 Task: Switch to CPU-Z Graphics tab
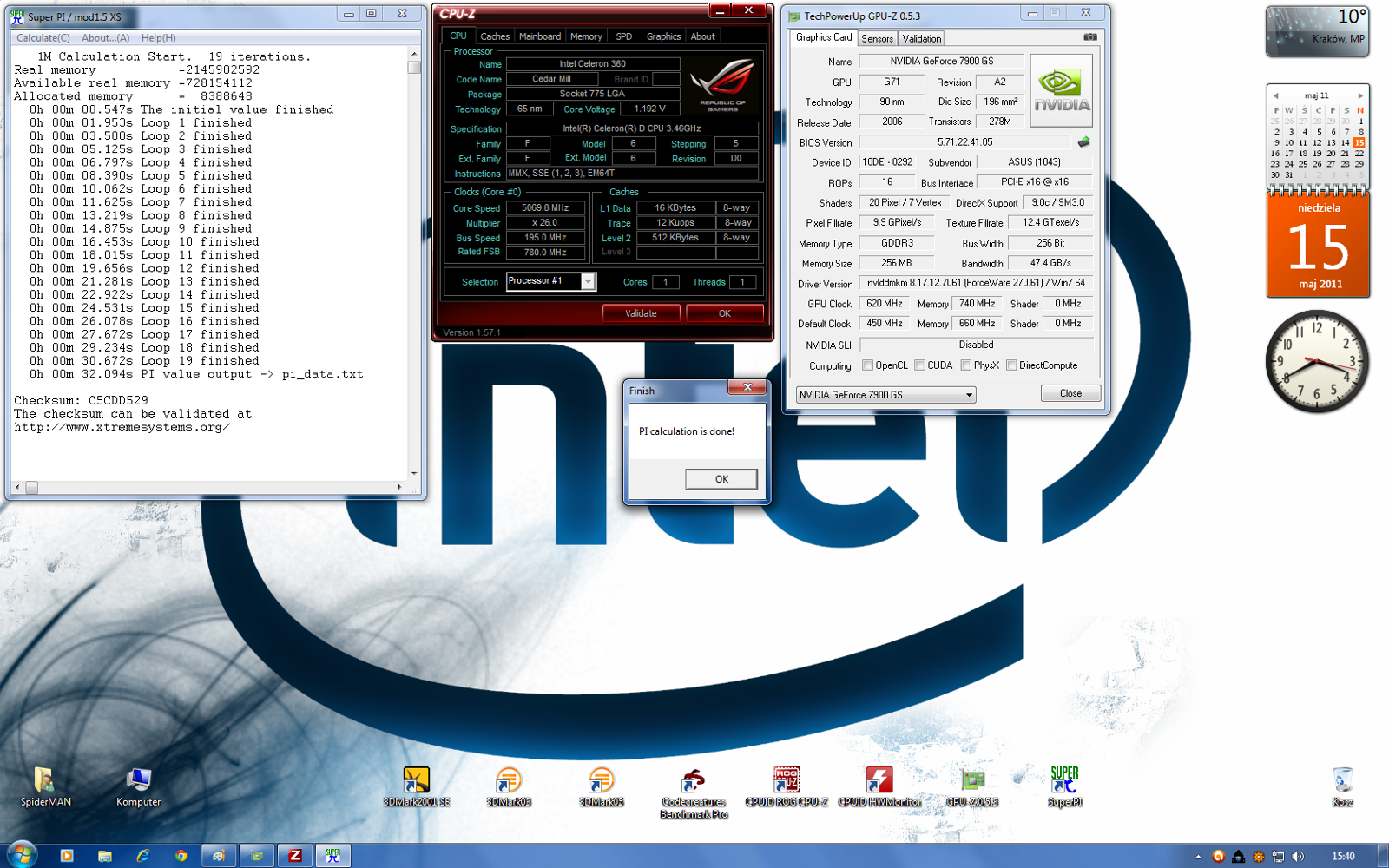pyautogui.click(x=663, y=36)
